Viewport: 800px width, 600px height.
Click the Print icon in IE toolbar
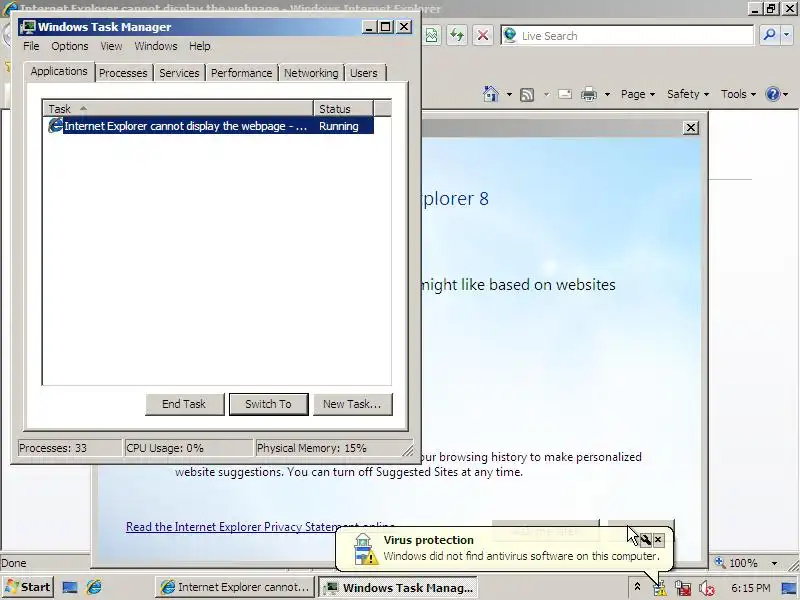pyautogui.click(x=589, y=94)
